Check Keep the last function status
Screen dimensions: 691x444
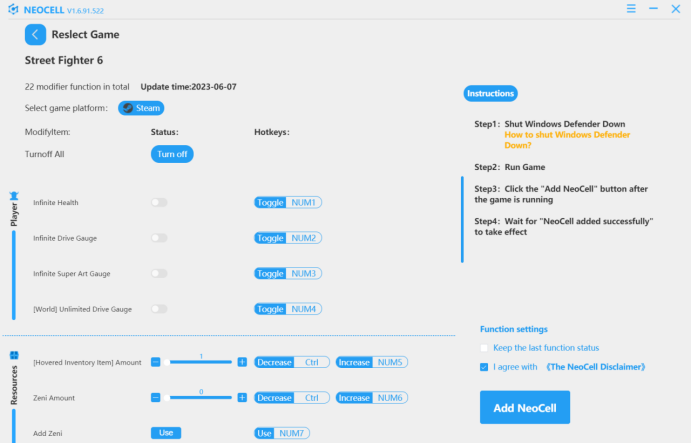485,348
